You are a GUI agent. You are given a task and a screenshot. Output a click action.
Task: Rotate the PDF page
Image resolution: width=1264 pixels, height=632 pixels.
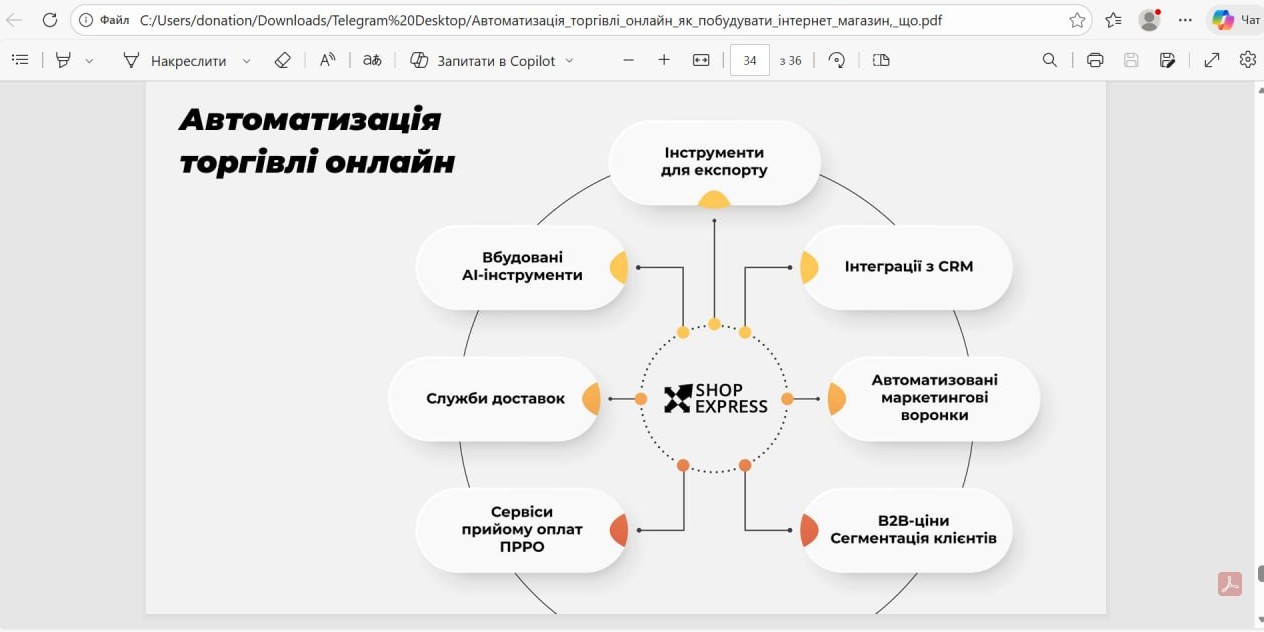(x=837, y=60)
